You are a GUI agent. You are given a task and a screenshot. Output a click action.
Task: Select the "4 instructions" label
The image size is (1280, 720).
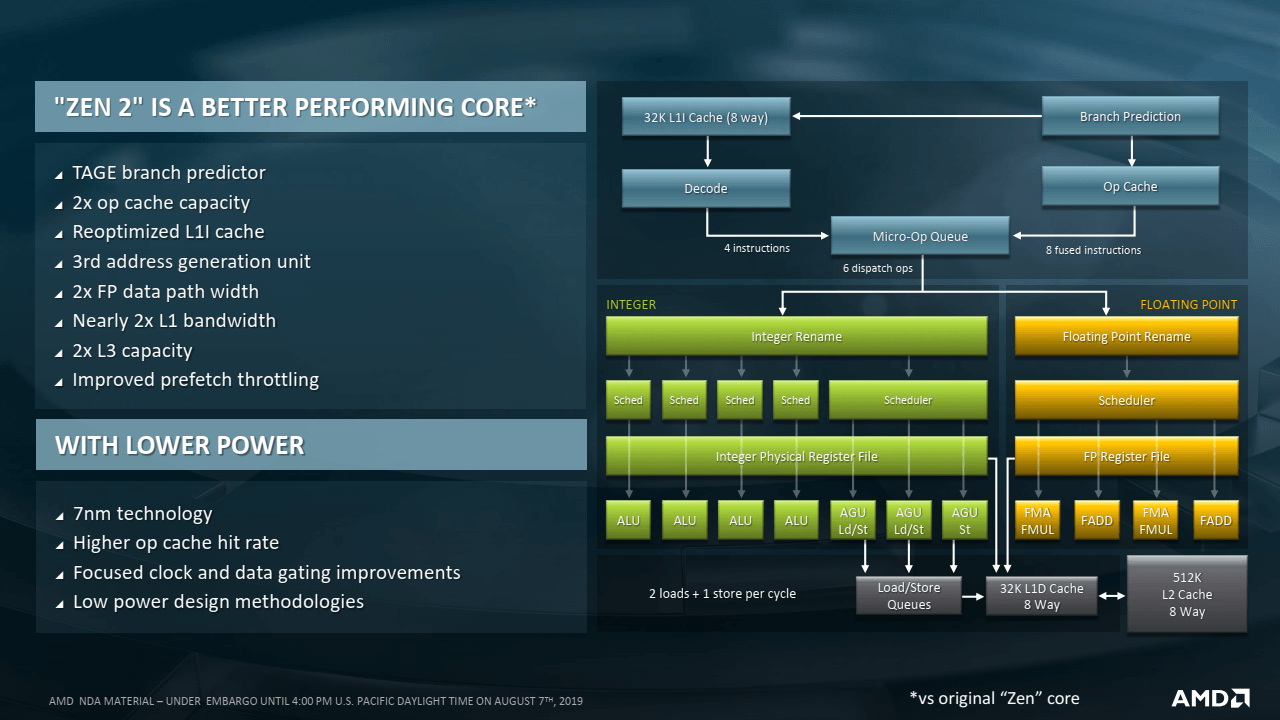(x=757, y=248)
